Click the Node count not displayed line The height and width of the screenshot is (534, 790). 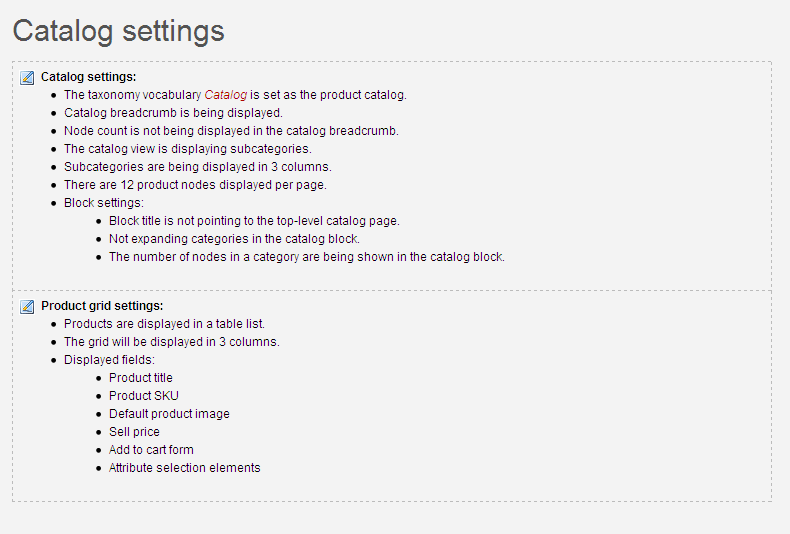coord(231,131)
